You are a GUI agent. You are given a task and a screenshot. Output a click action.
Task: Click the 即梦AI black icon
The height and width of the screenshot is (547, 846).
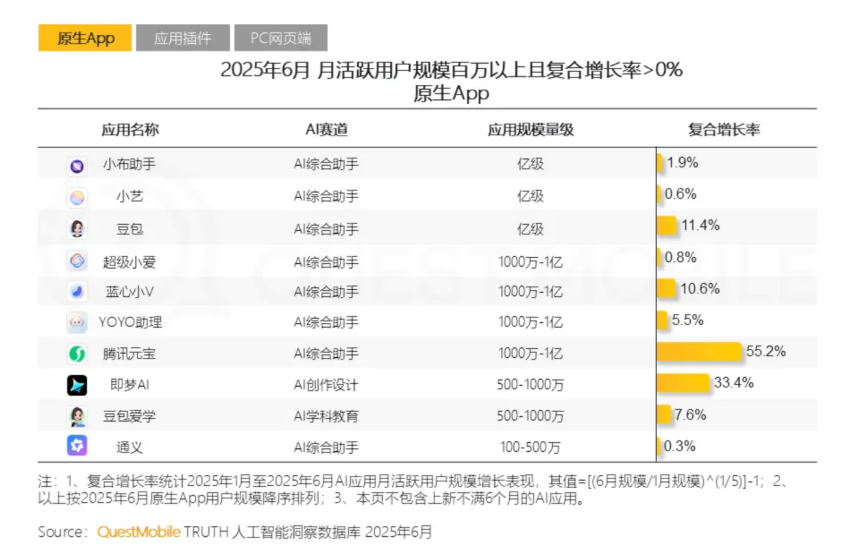tap(77, 385)
